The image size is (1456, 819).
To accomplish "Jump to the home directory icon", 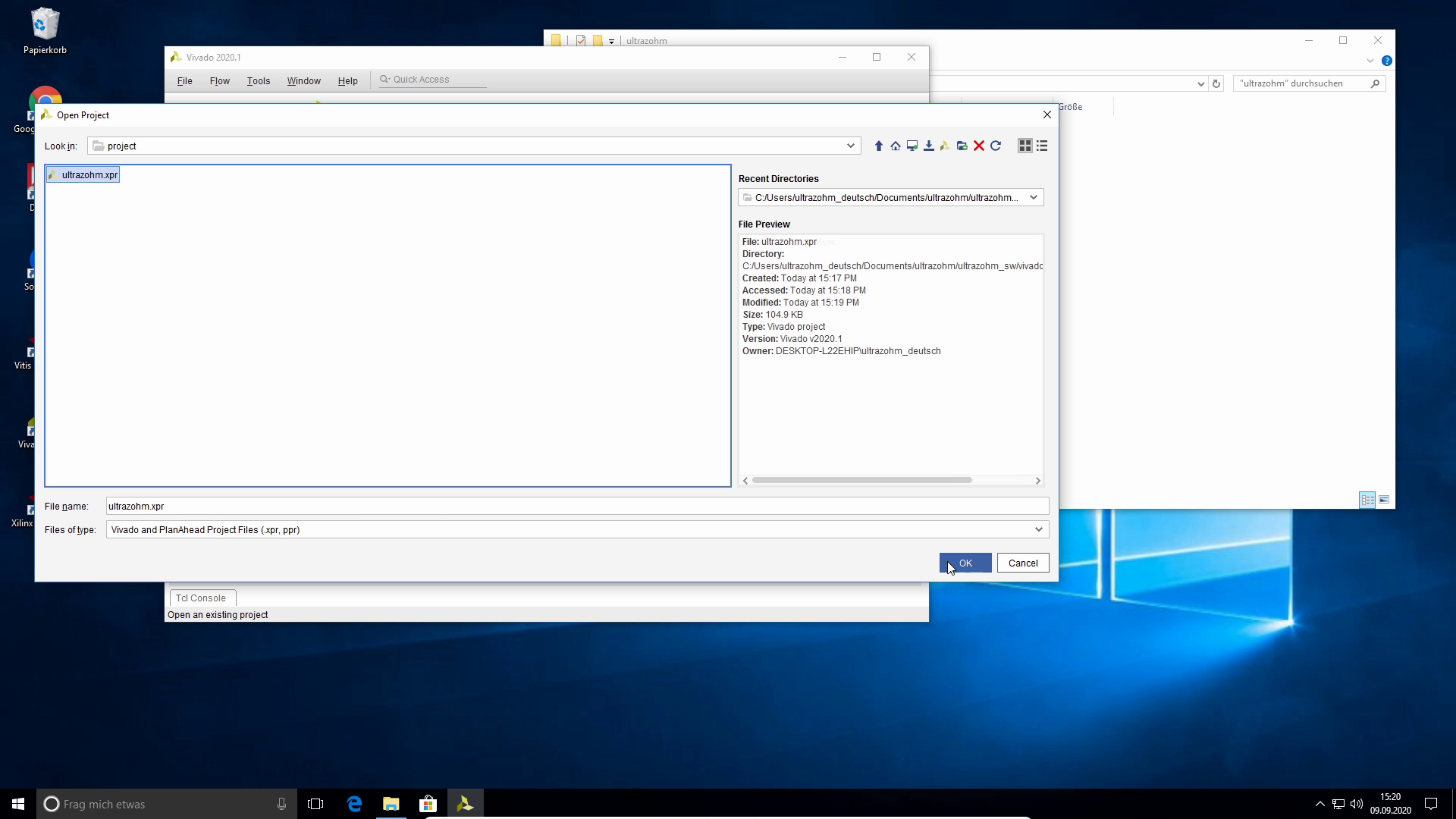I will click(895, 146).
